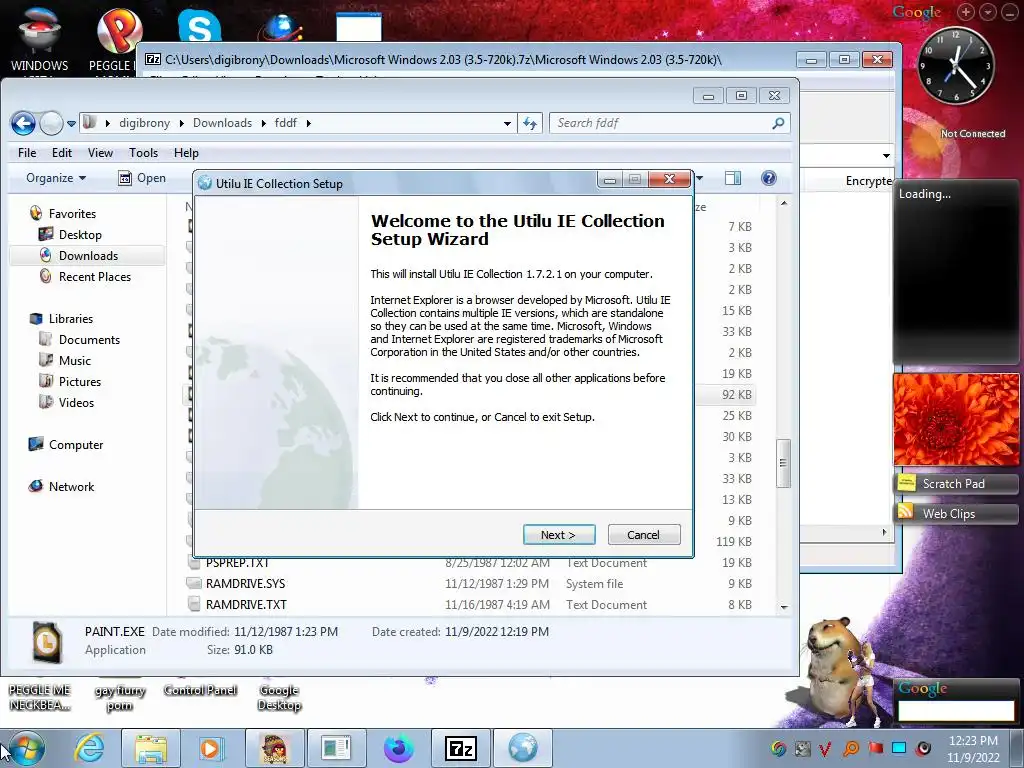Expand the address bar history dropdown
This screenshot has height=768, width=1024.
tap(507, 123)
